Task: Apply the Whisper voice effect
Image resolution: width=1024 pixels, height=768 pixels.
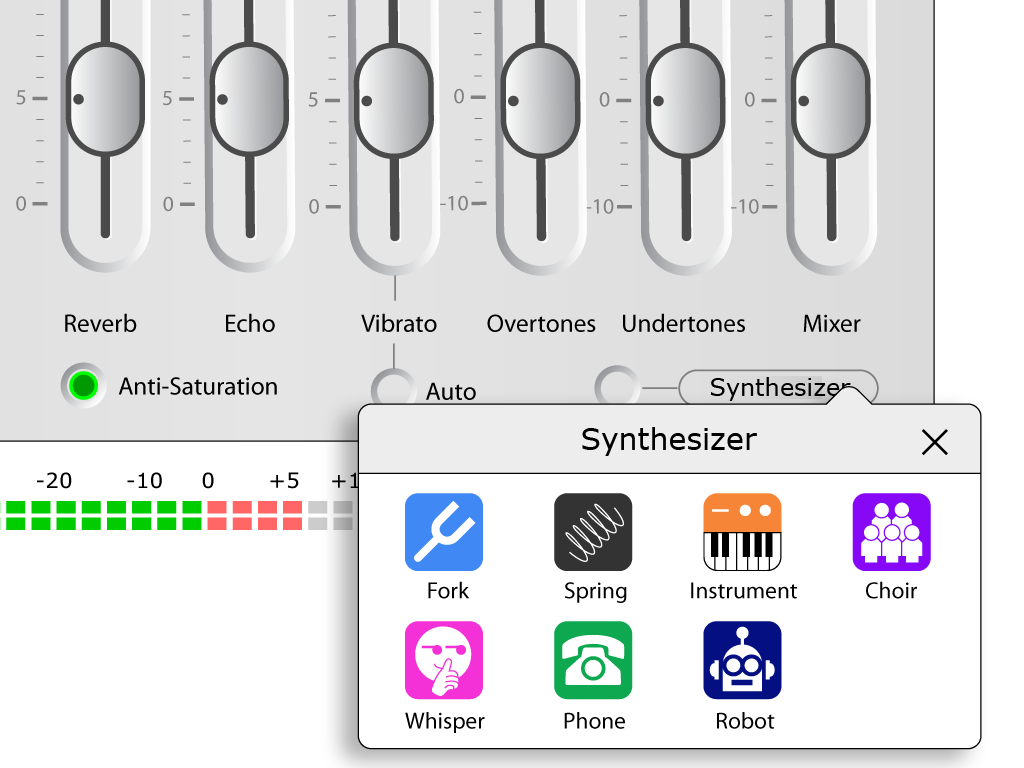Action: [444, 660]
